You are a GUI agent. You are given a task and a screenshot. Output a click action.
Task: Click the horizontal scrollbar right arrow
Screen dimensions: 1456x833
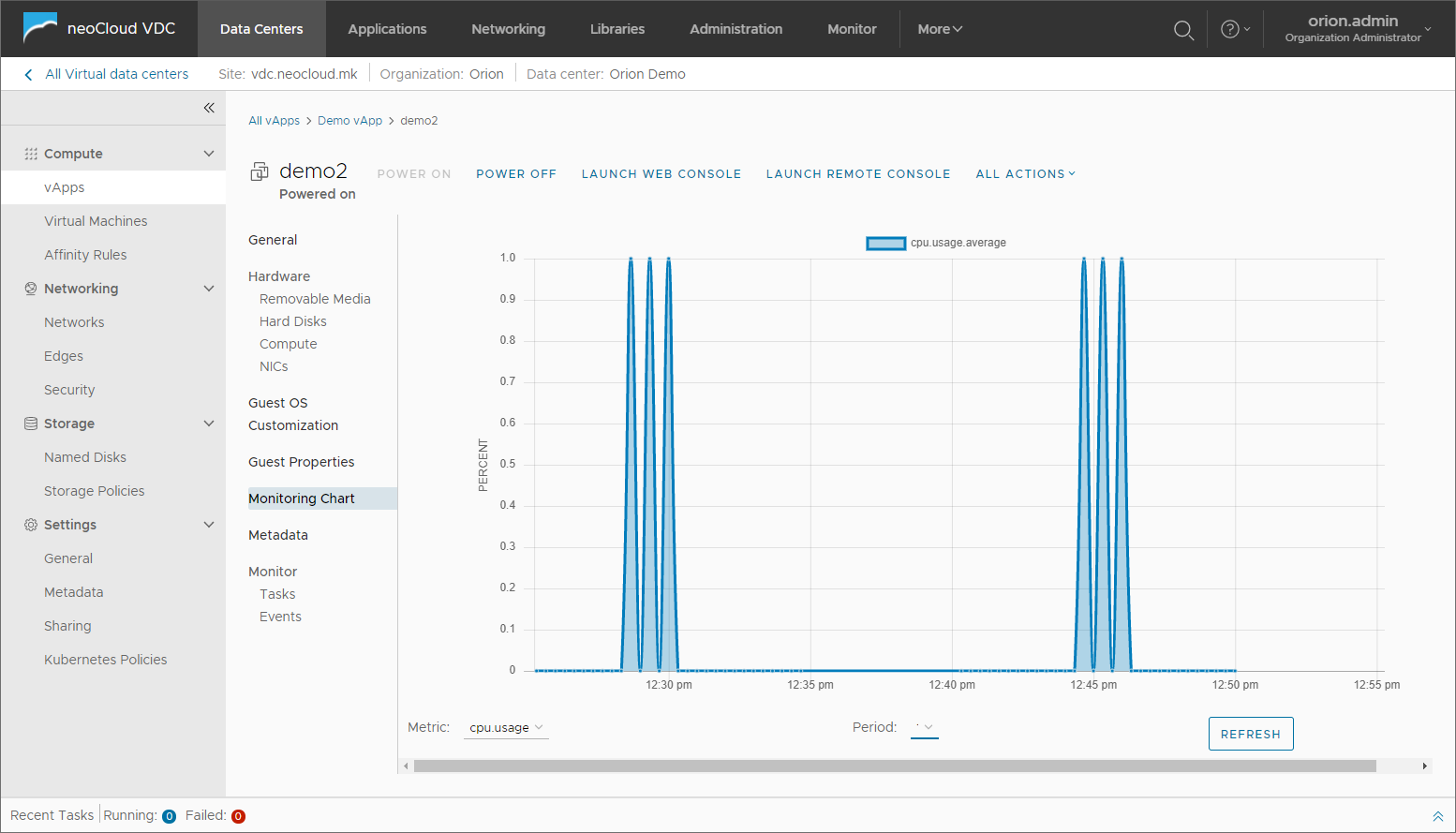pyautogui.click(x=1424, y=766)
